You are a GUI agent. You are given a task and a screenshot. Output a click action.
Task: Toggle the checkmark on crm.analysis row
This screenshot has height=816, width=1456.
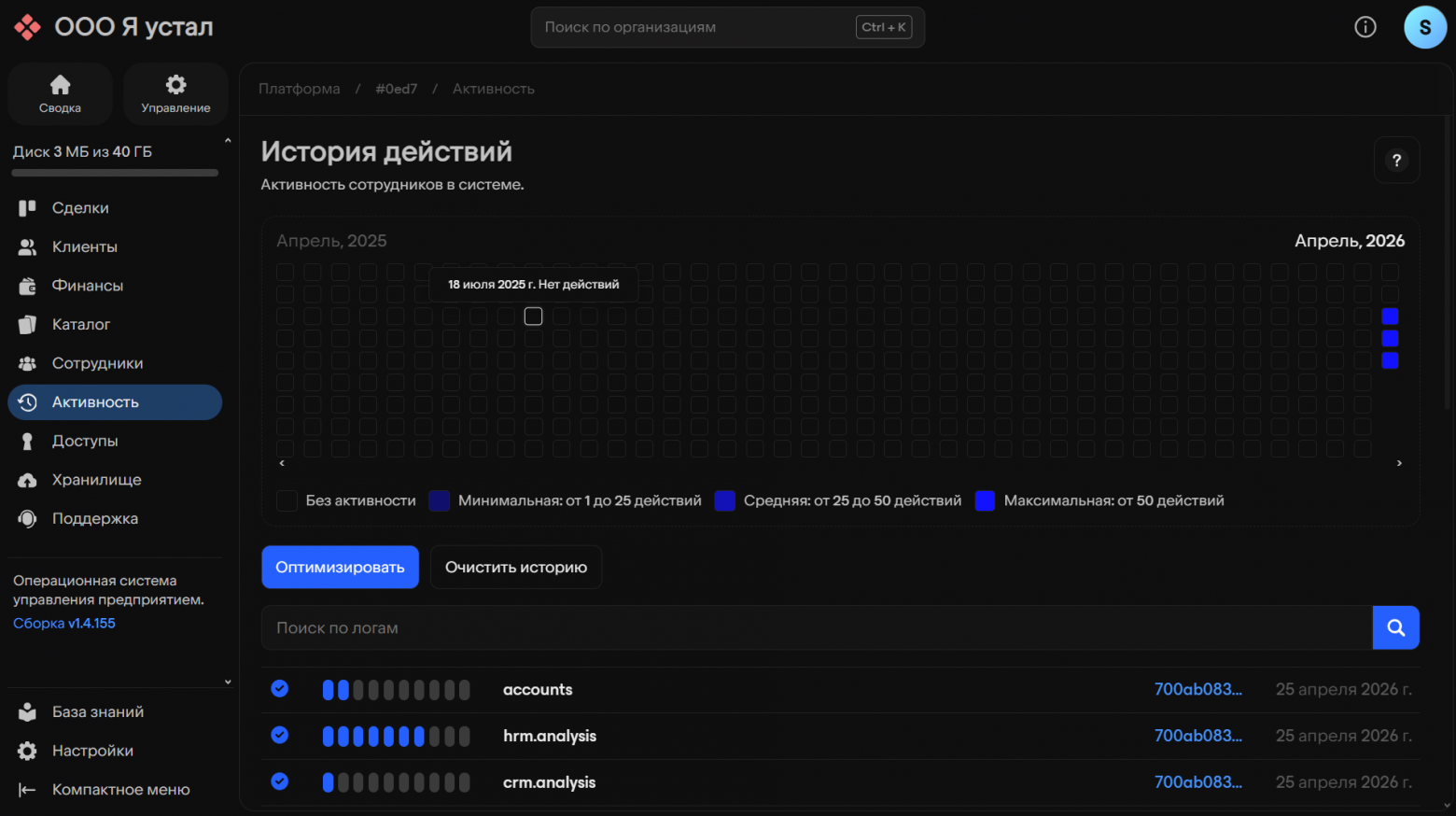click(x=280, y=781)
